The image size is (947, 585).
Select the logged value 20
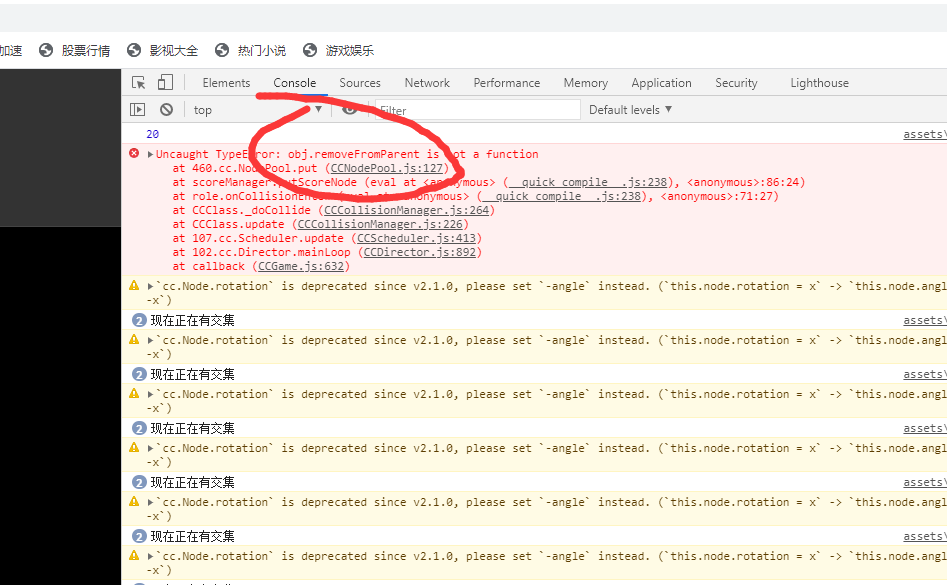pos(153,134)
